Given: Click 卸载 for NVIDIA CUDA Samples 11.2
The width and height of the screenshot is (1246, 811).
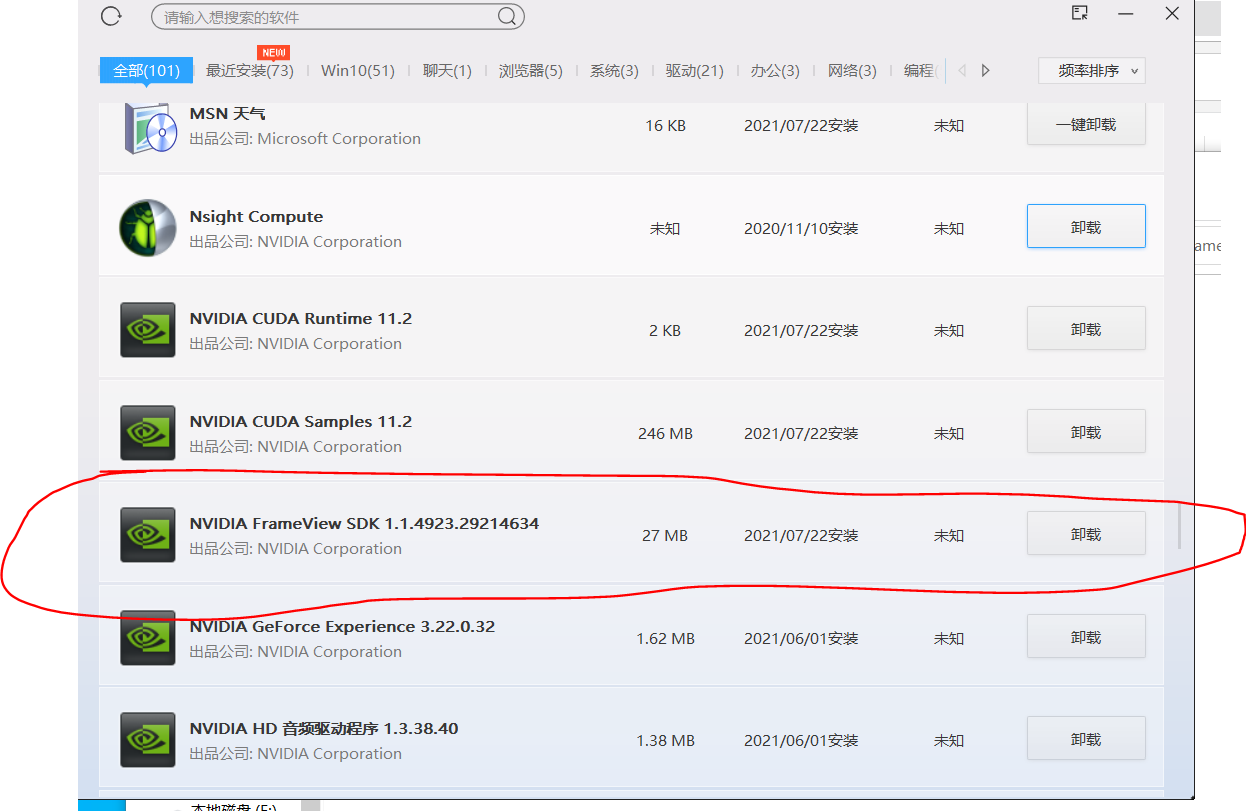Looking at the screenshot, I should (x=1086, y=432).
